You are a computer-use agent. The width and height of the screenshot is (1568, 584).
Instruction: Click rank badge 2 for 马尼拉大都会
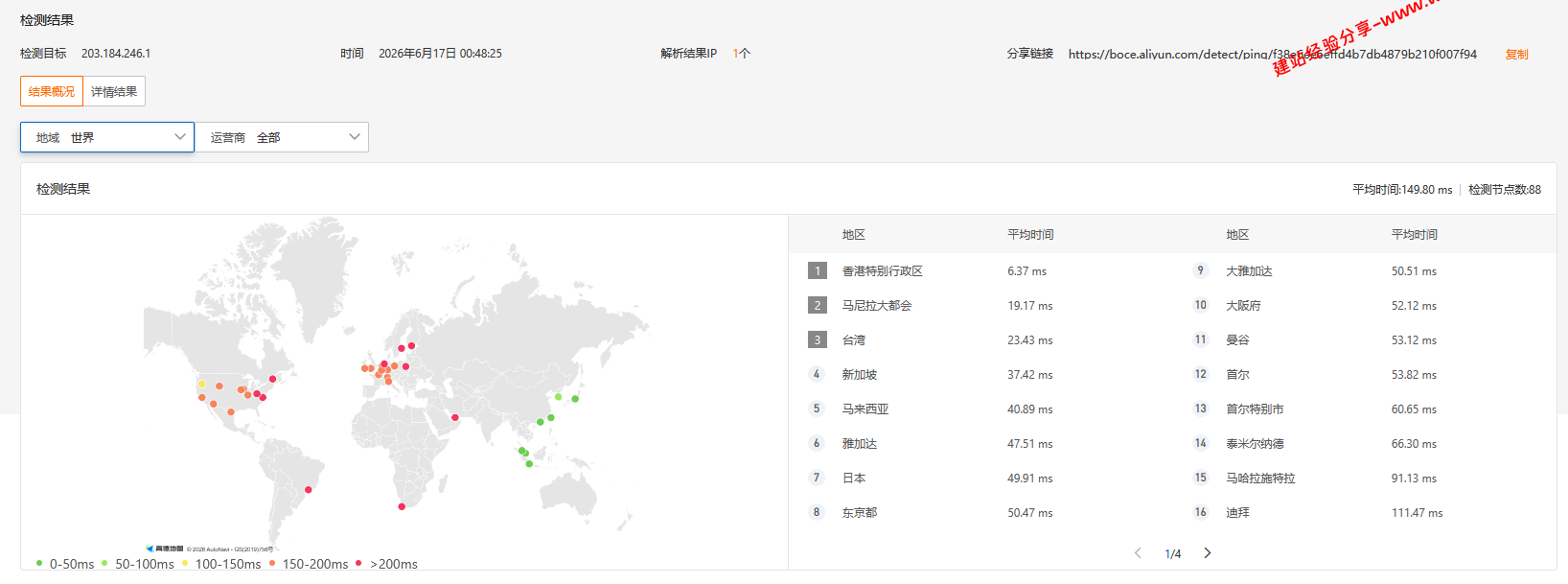coord(817,306)
